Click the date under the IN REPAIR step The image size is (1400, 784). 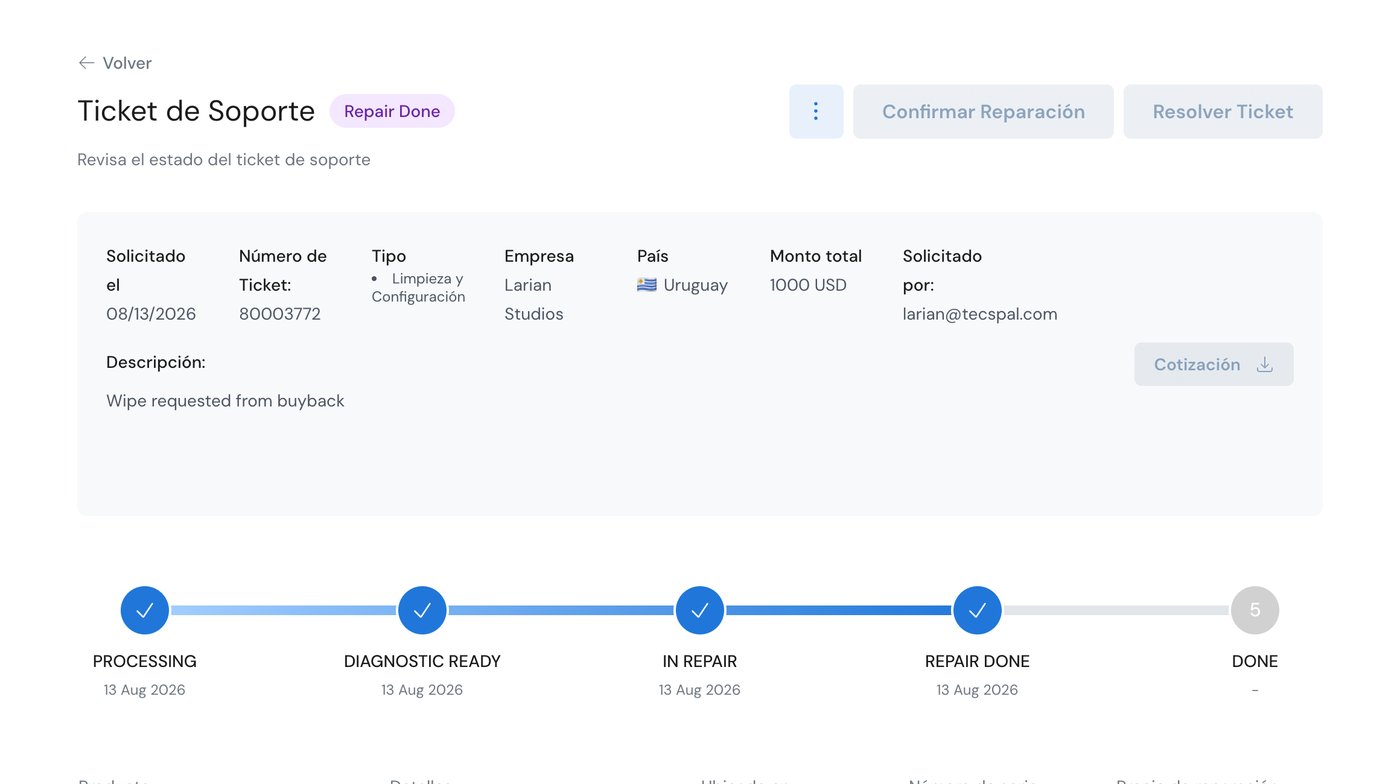[x=700, y=690]
